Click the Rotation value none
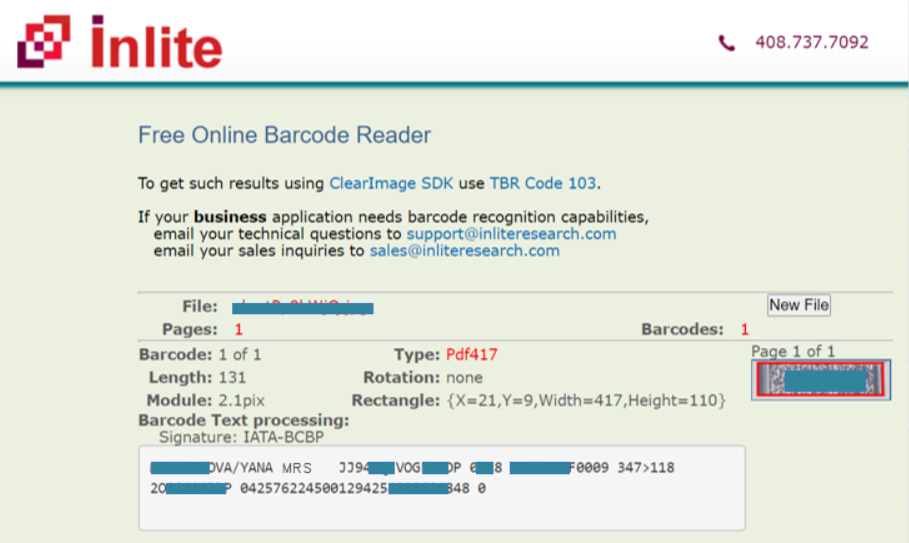909x543 pixels. [464, 378]
